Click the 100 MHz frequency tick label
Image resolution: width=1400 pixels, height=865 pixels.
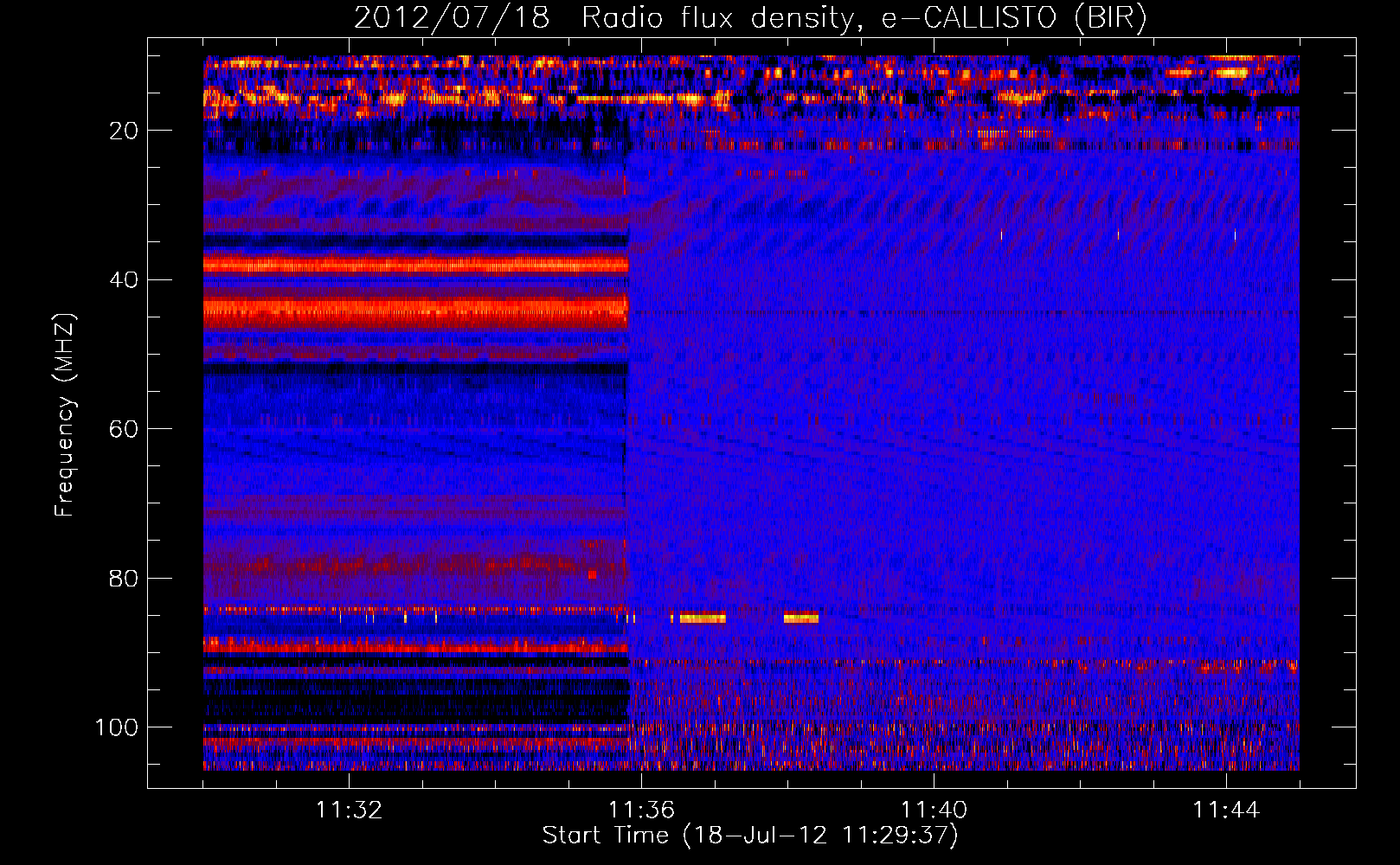[117, 727]
